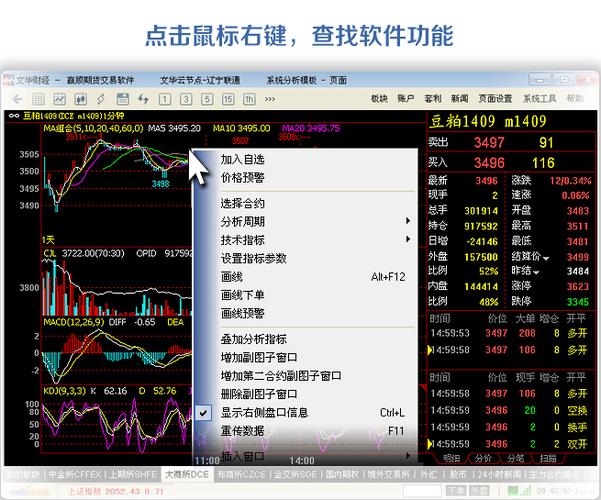Open the 新闻 menu
601x500 pixels.
(460, 99)
